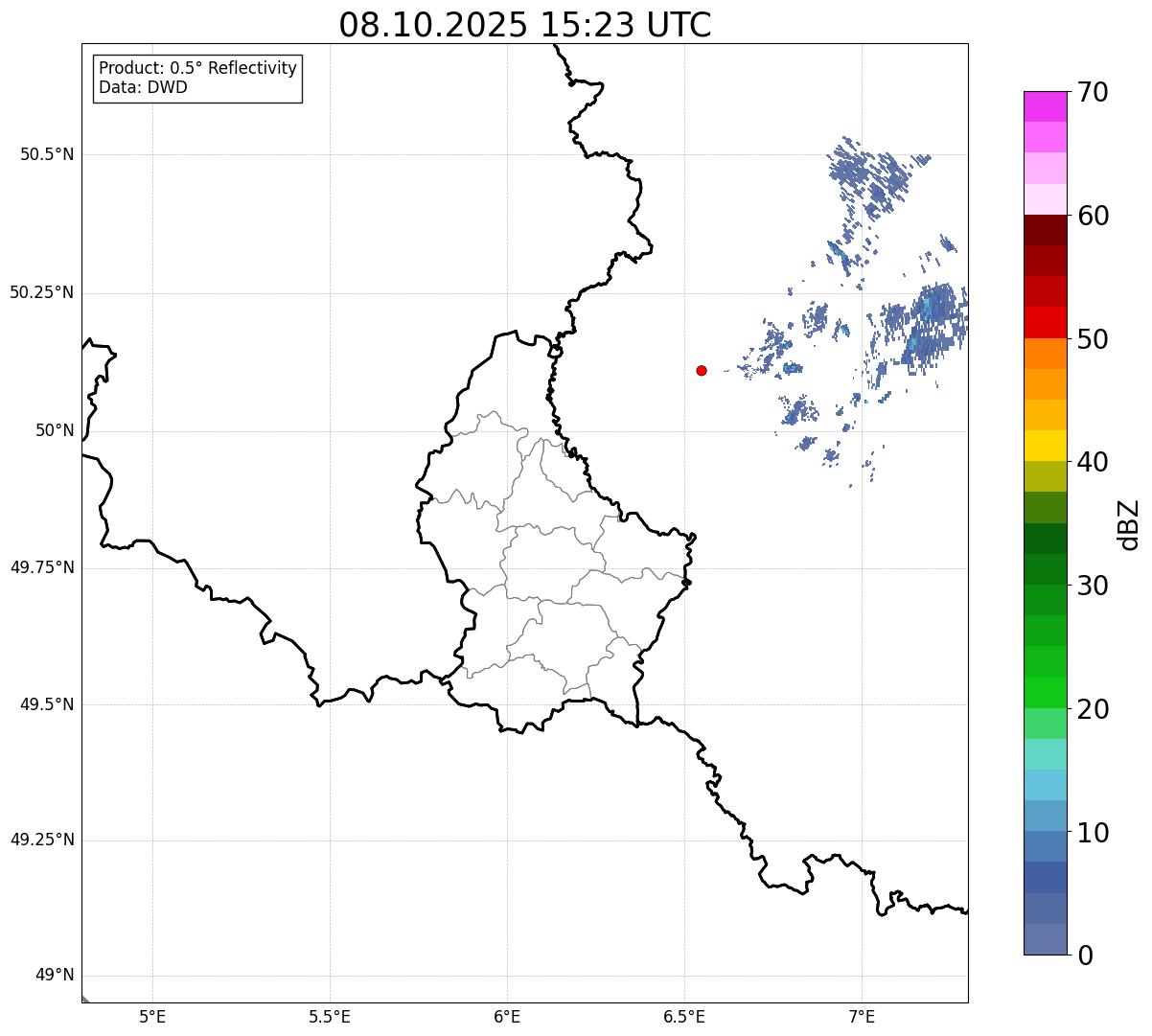The width and height of the screenshot is (1152, 1036).
Task: Click the 49°N latitude label
Action: click(x=55, y=975)
